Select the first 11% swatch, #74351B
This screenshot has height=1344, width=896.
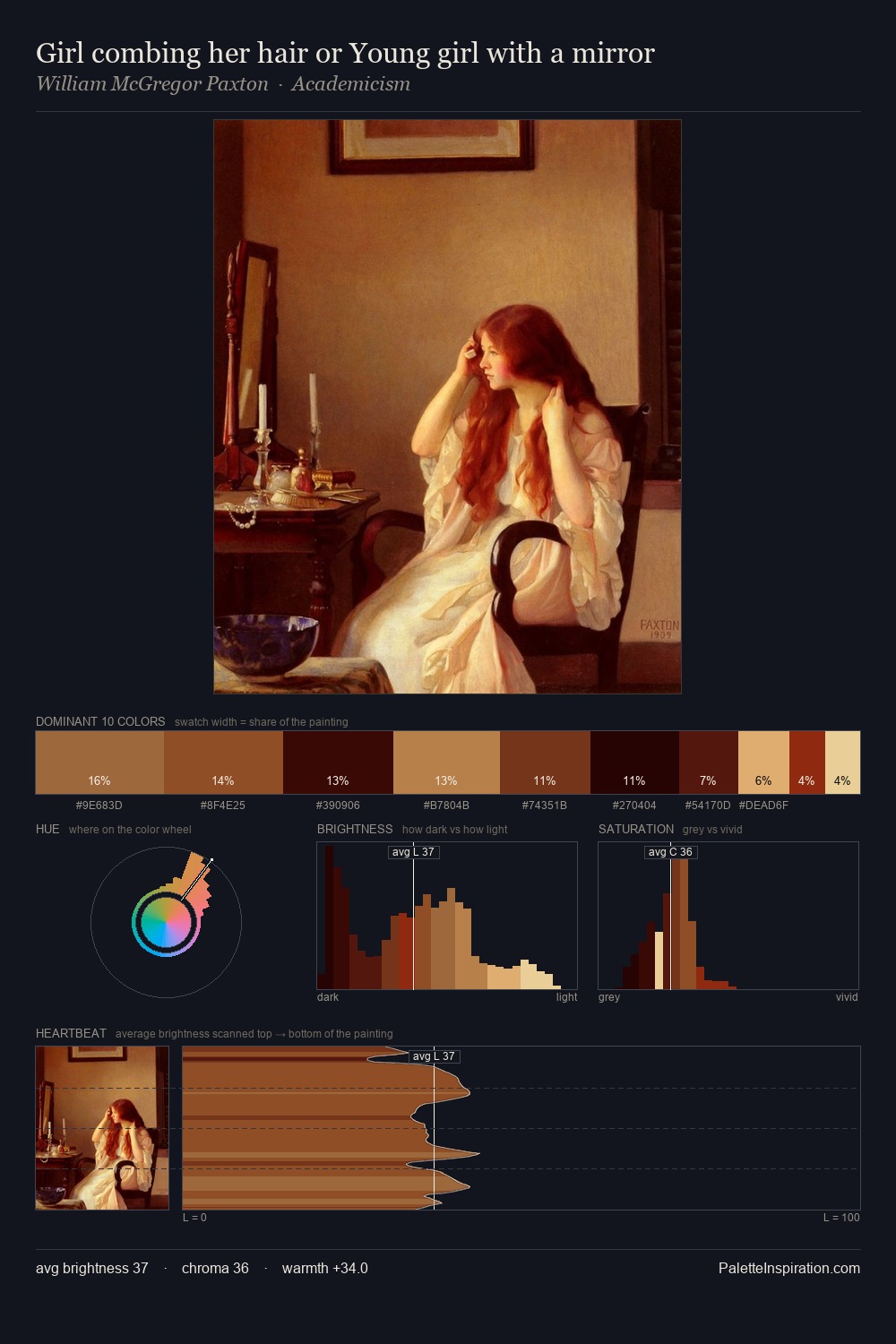pos(545,762)
